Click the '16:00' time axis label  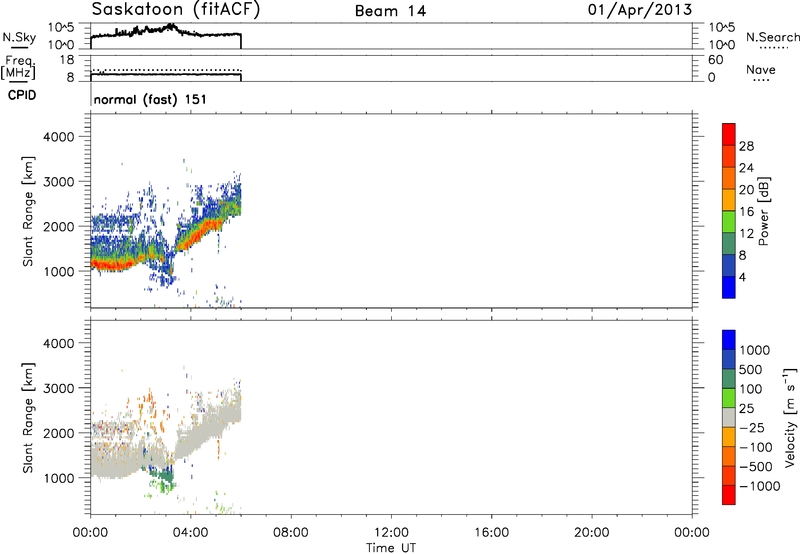tap(491, 533)
